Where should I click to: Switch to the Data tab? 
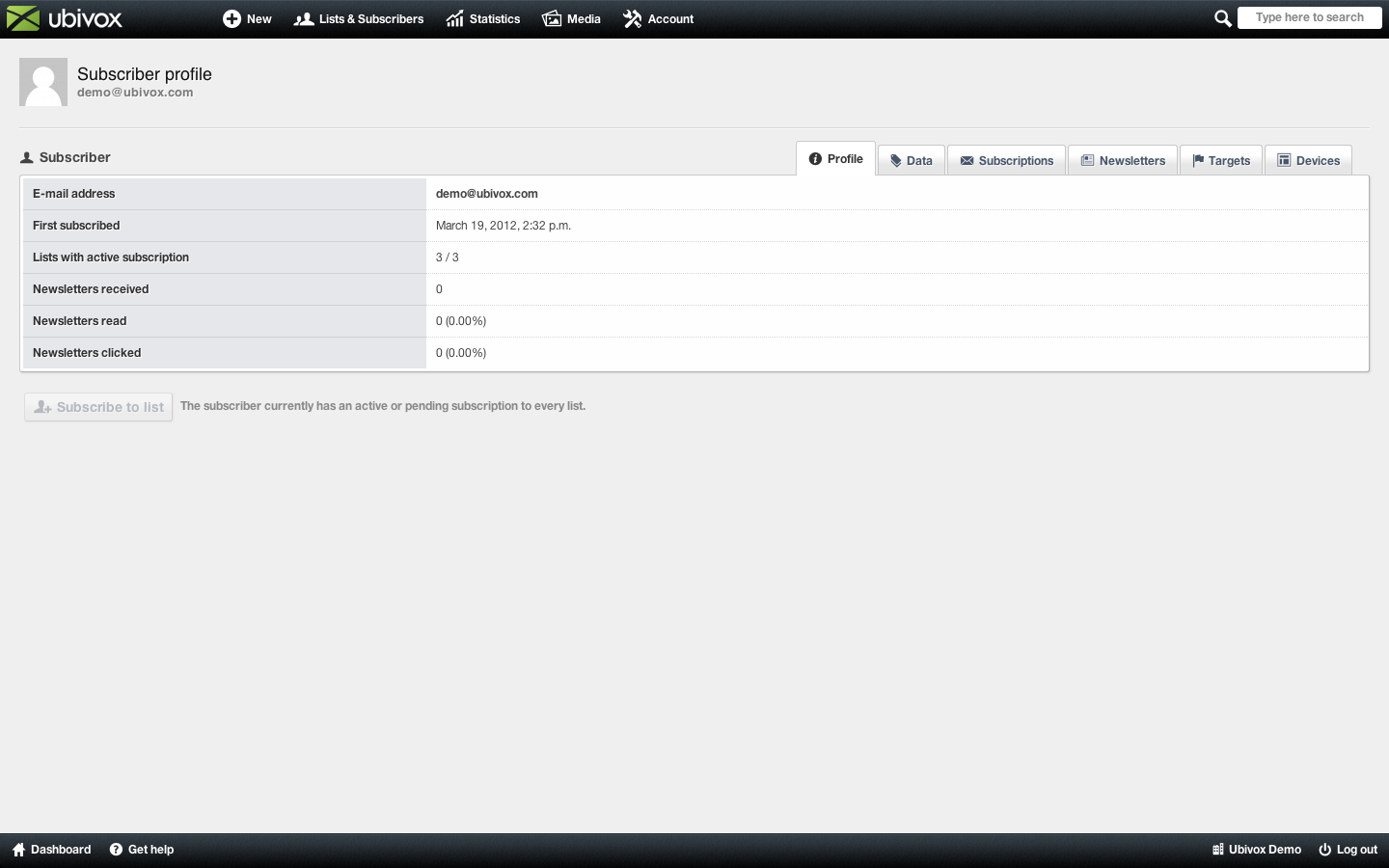[x=912, y=160]
